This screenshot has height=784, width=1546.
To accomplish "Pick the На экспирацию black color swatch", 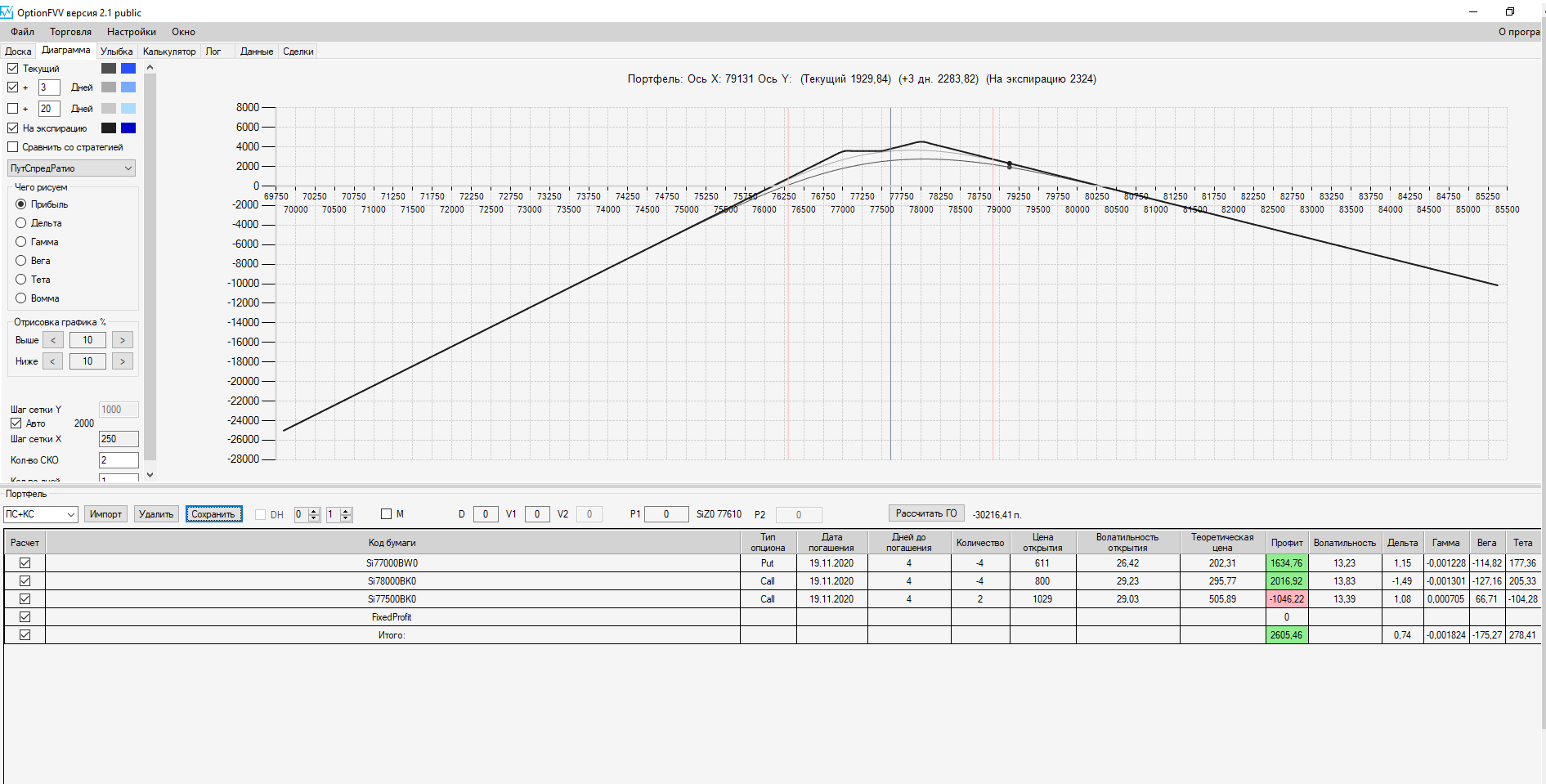I will [x=109, y=128].
